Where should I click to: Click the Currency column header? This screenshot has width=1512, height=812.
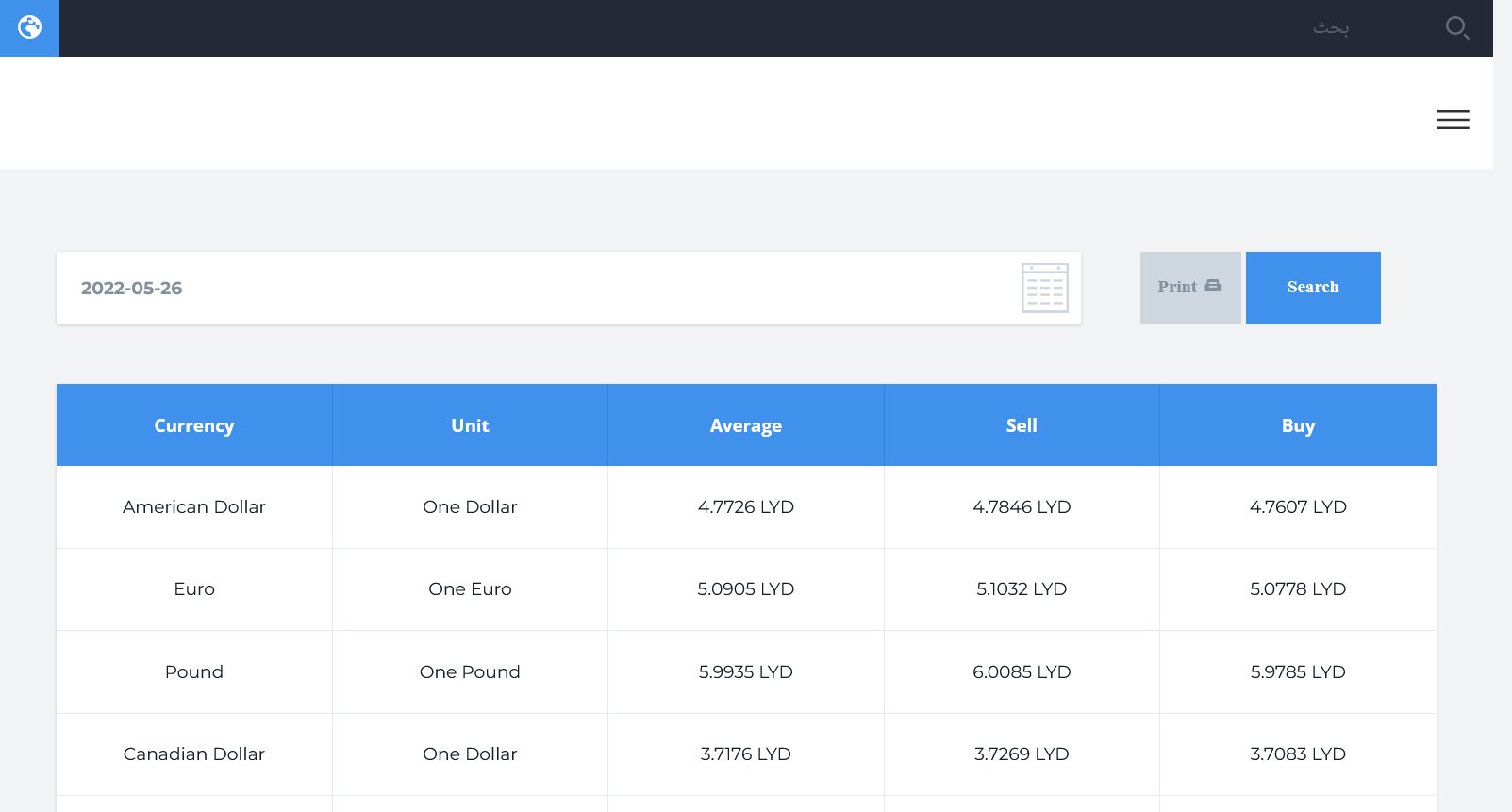(194, 425)
